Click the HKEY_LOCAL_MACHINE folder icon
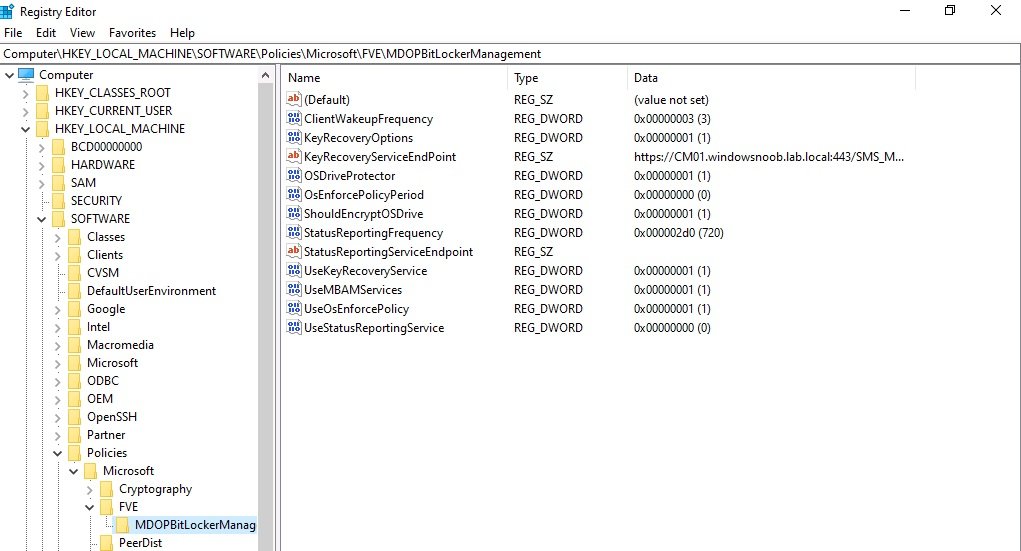This screenshot has height=551, width=1021. [x=42, y=128]
